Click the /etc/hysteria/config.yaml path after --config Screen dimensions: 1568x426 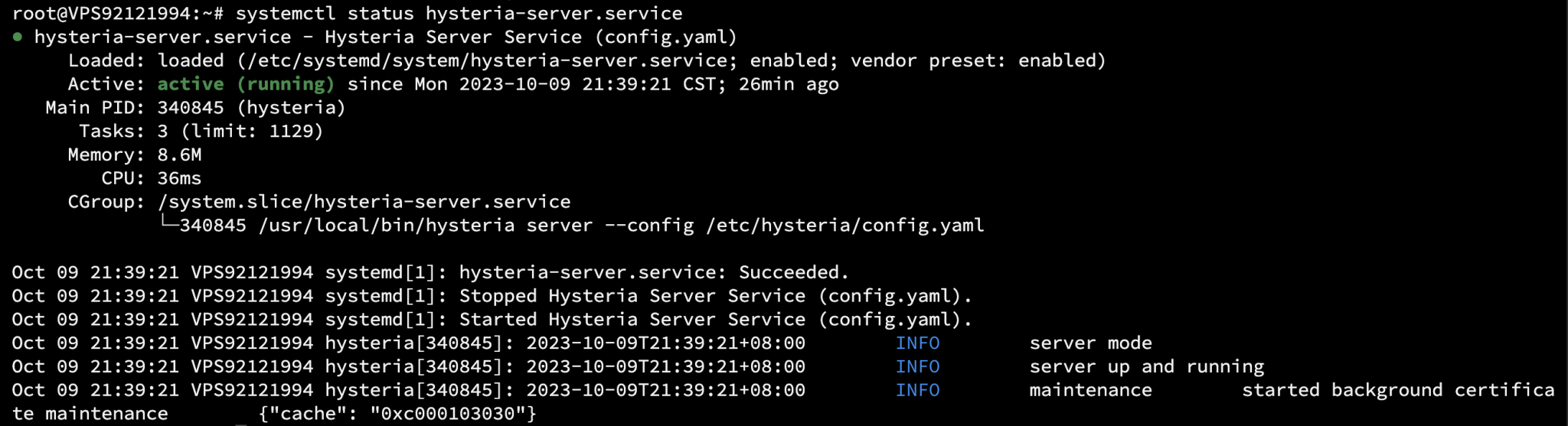click(845, 226)
